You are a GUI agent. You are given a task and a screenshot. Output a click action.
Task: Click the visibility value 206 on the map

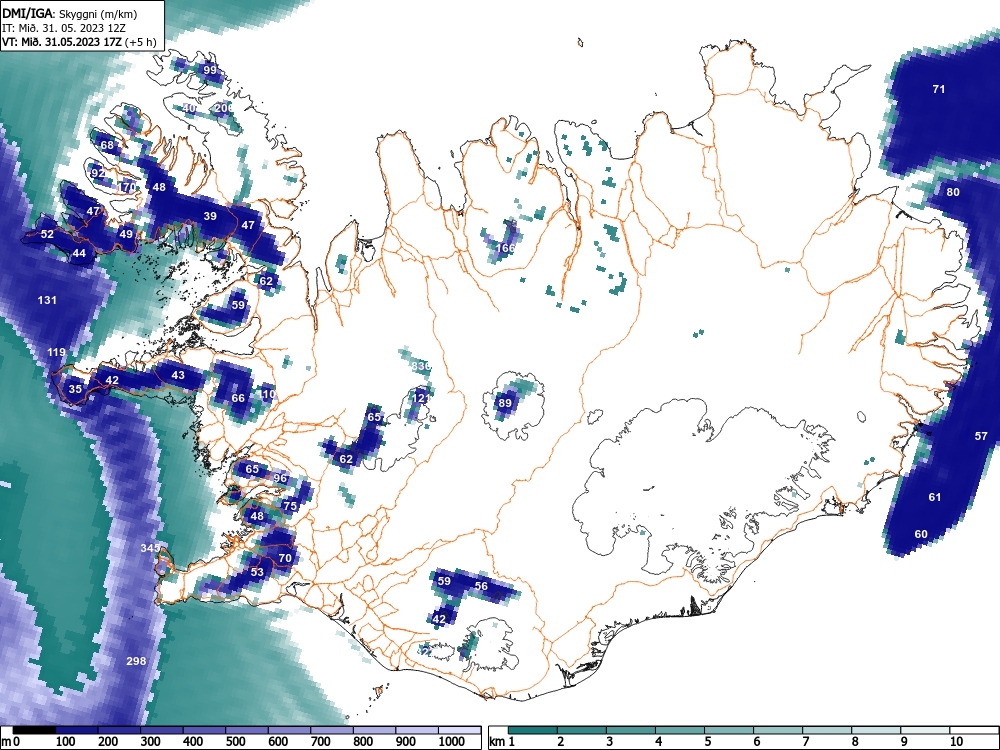[x=224, y=108]
